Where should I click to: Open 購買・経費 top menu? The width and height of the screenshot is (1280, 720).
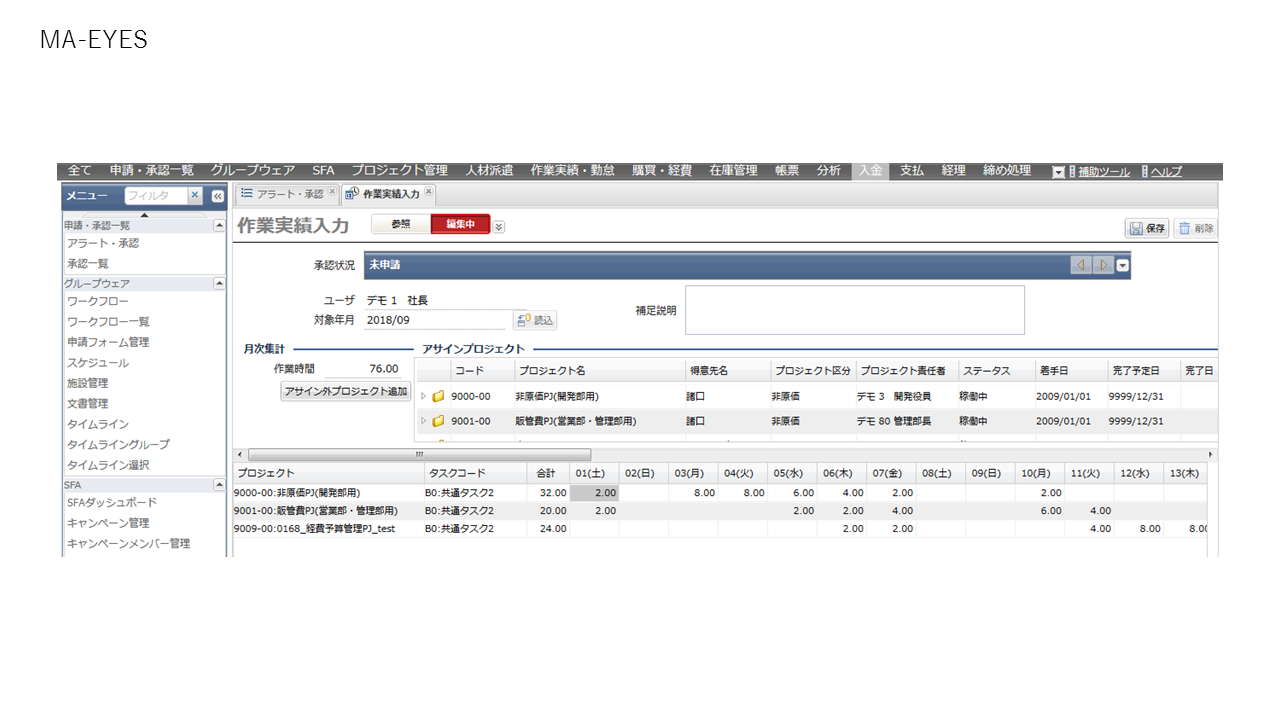(x=661, y=171)
